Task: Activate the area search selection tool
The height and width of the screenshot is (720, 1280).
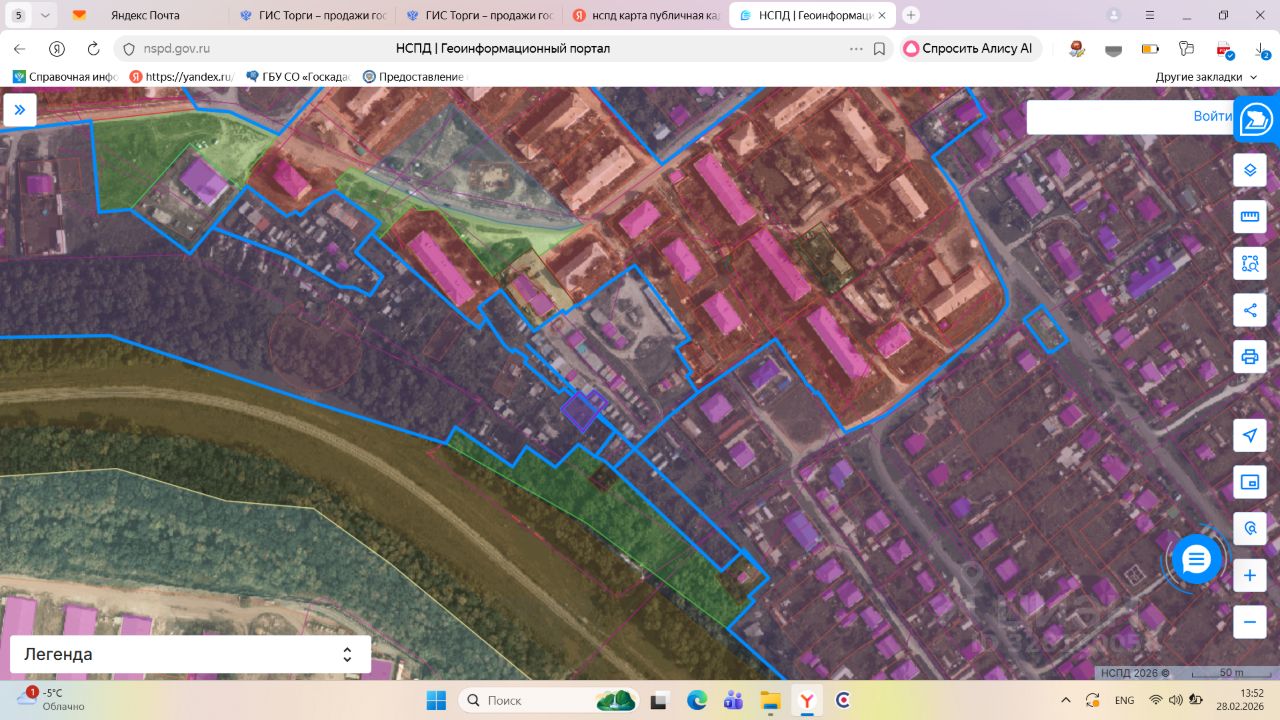Action: coord(1249,264)
